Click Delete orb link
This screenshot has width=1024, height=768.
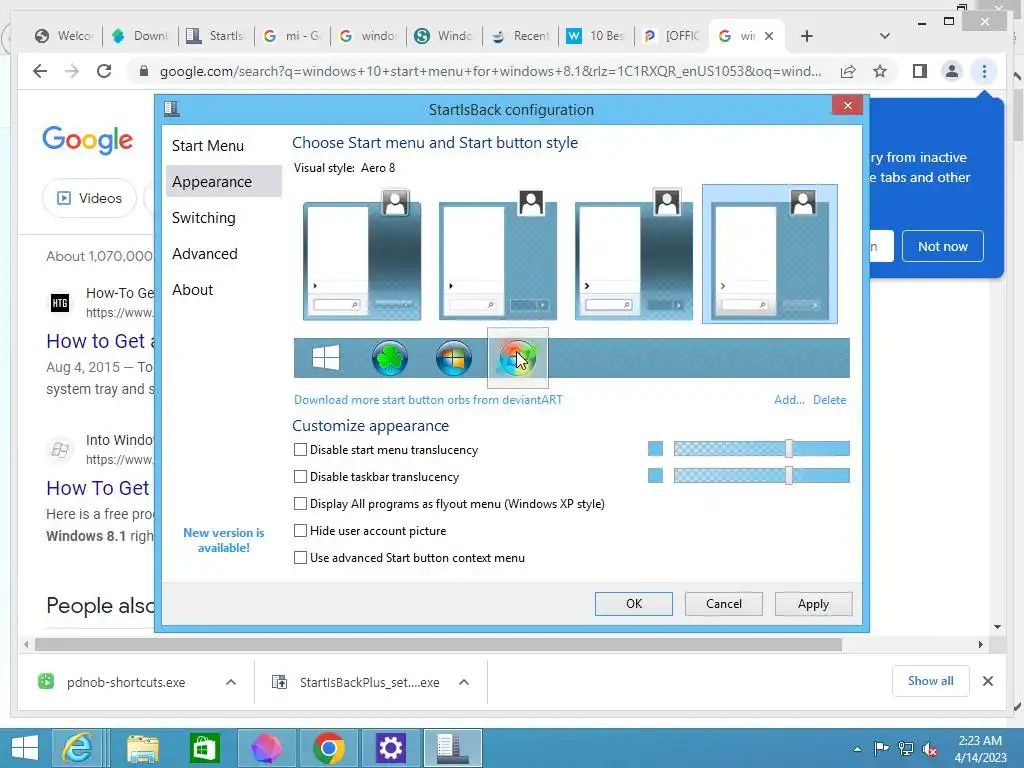[829, 400]
